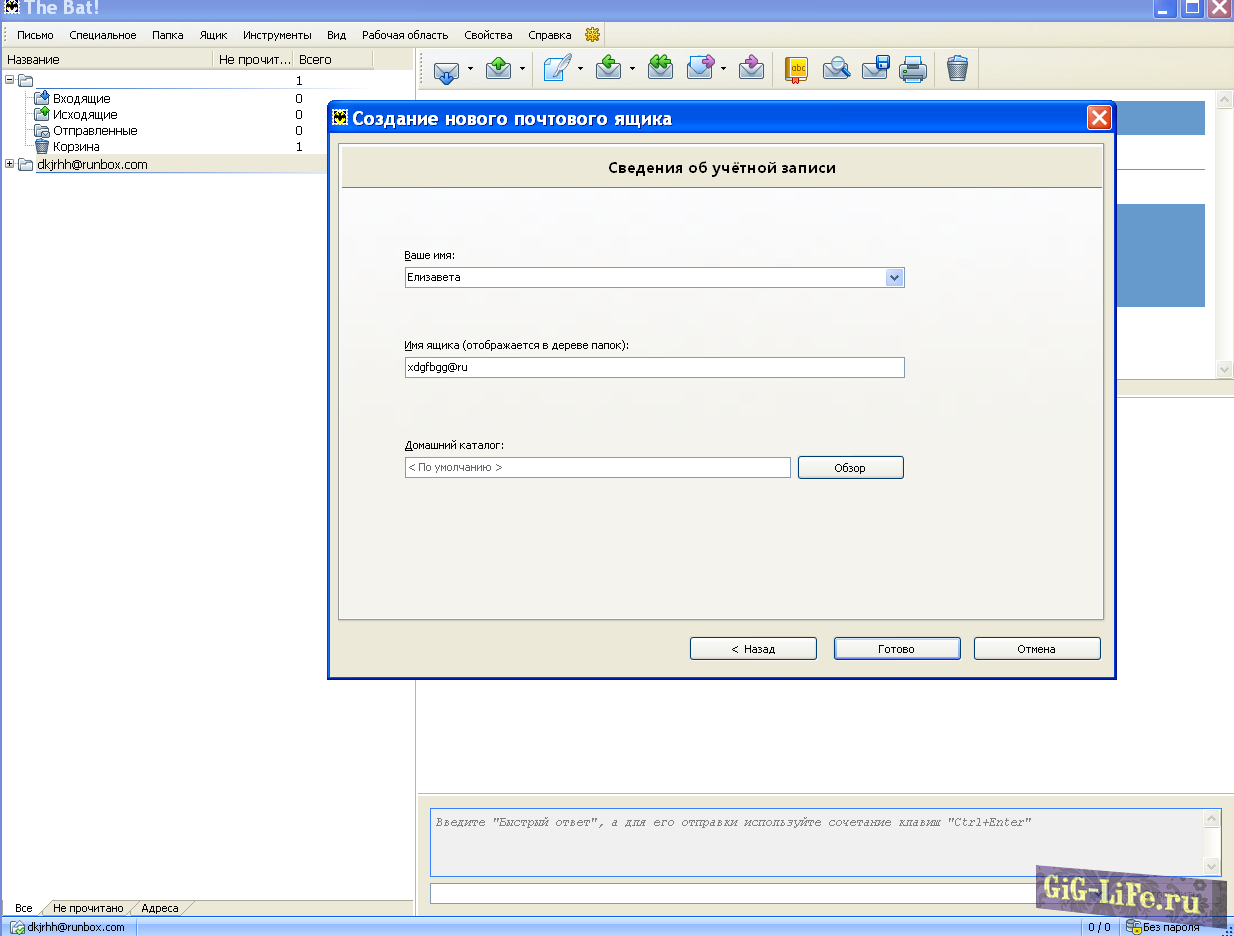1234x936 pixels.
Task: Click the Send queued mail icon
Action: [x=499, y=69]
